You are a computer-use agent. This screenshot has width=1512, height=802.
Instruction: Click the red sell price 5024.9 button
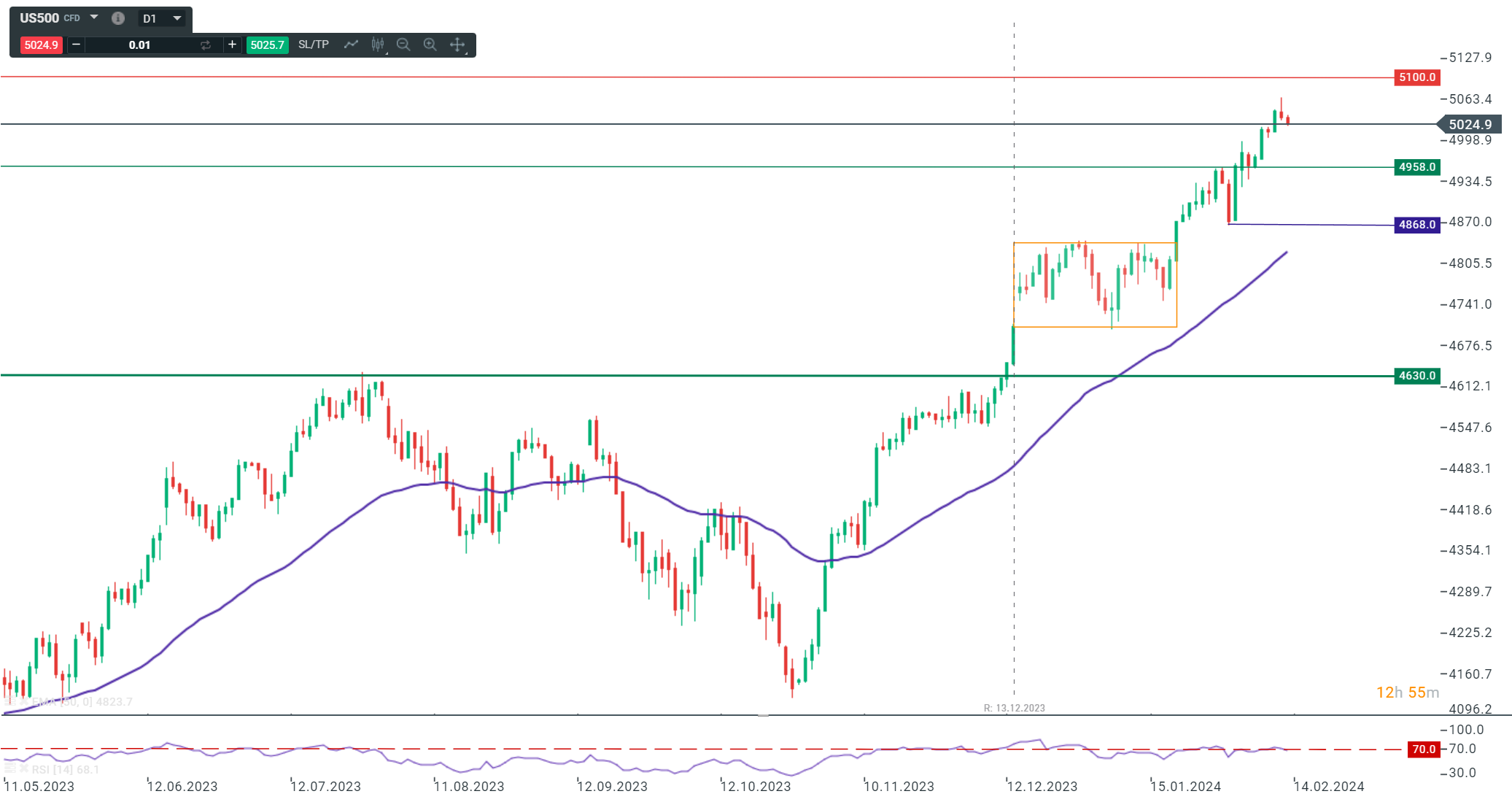(42, 45)
